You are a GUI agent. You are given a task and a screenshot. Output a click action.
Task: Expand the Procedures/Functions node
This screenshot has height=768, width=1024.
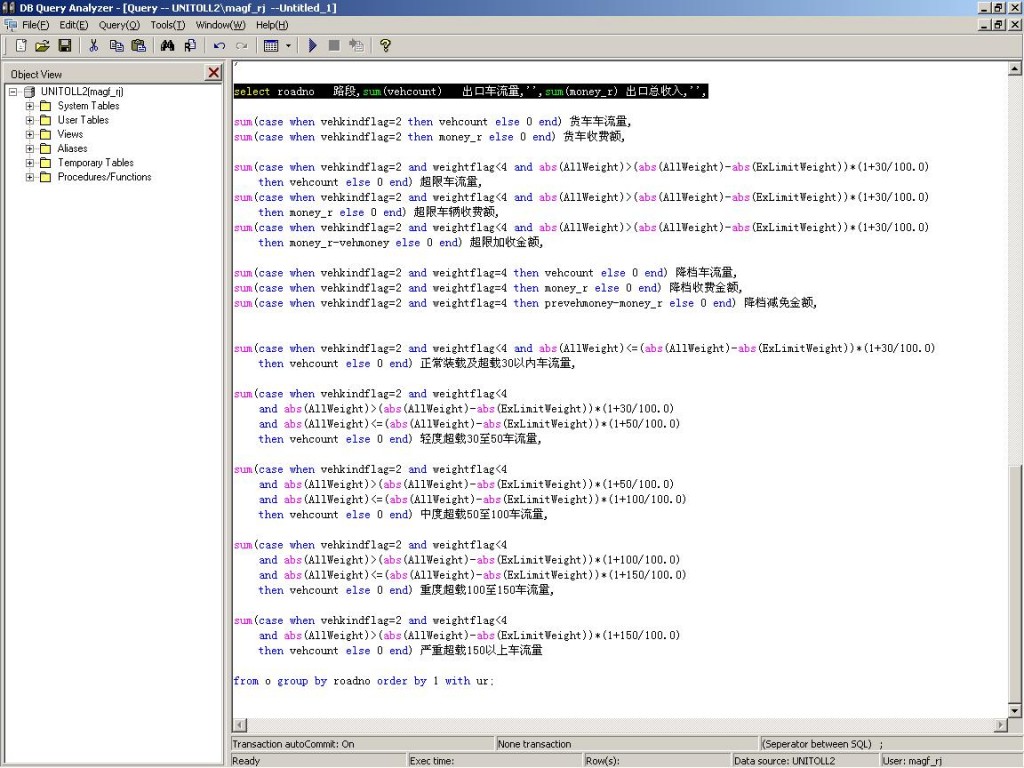pos(30,177)
